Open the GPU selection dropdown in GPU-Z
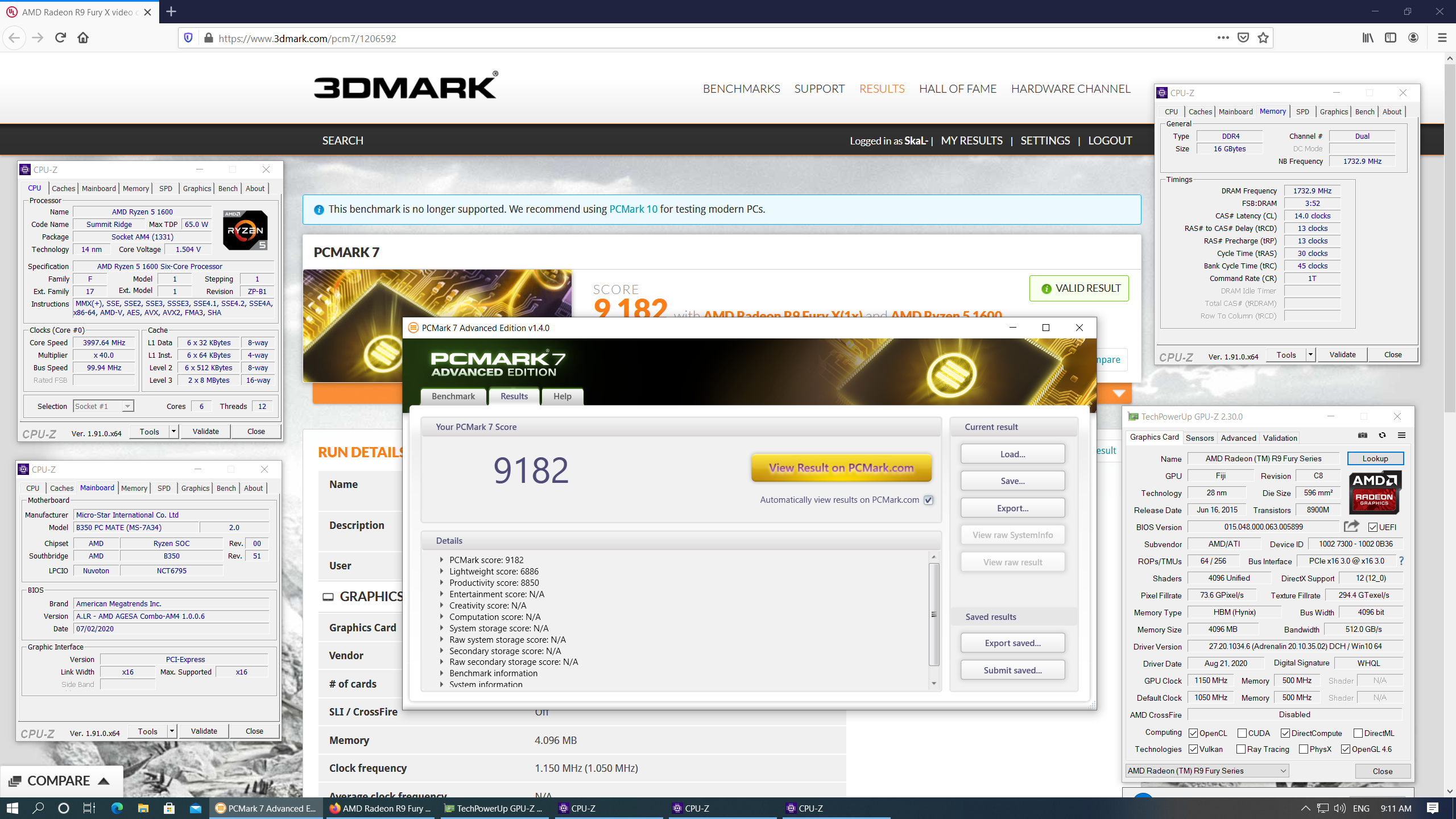 1207,771
